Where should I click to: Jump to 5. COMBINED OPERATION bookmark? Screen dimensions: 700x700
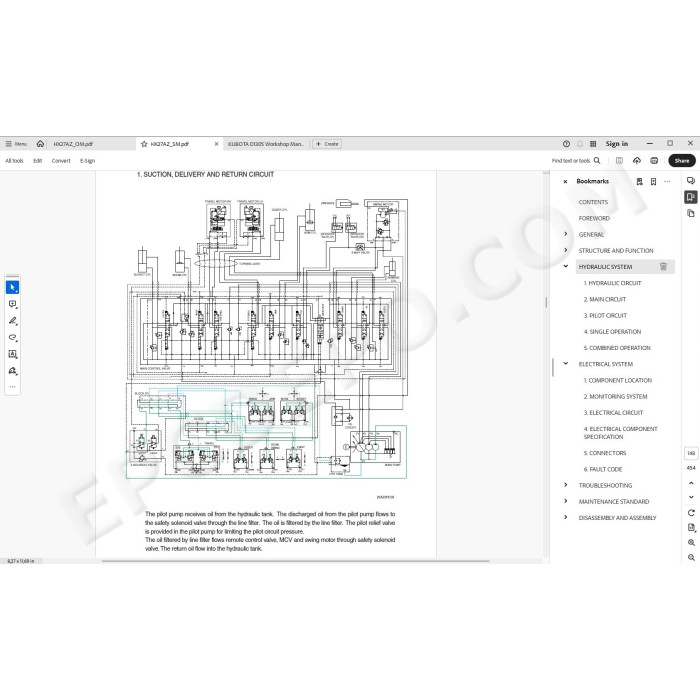pos(617,348)
